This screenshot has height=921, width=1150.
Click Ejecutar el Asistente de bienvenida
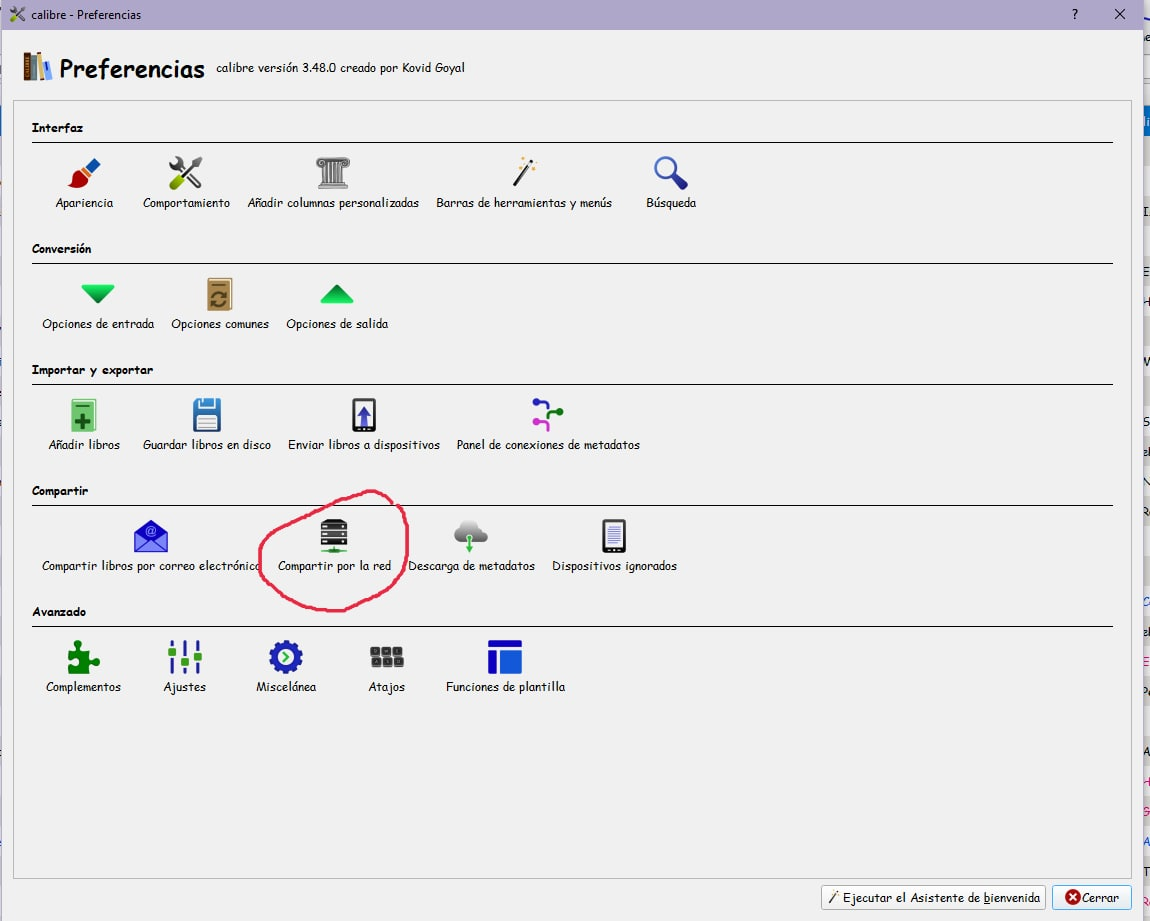(x=933, y=898)
